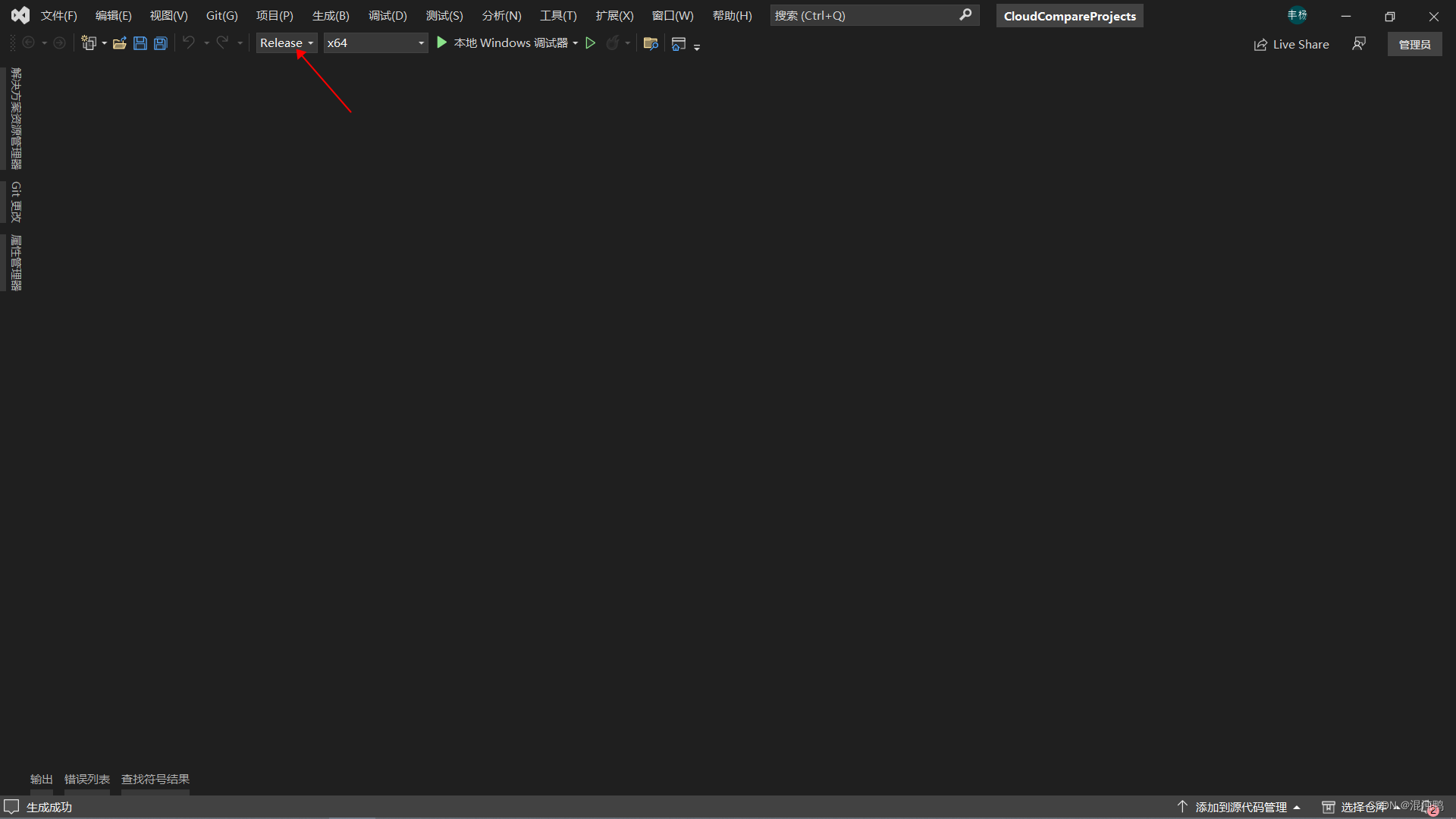Click the Find in Files folder icon

coord(651,43)
